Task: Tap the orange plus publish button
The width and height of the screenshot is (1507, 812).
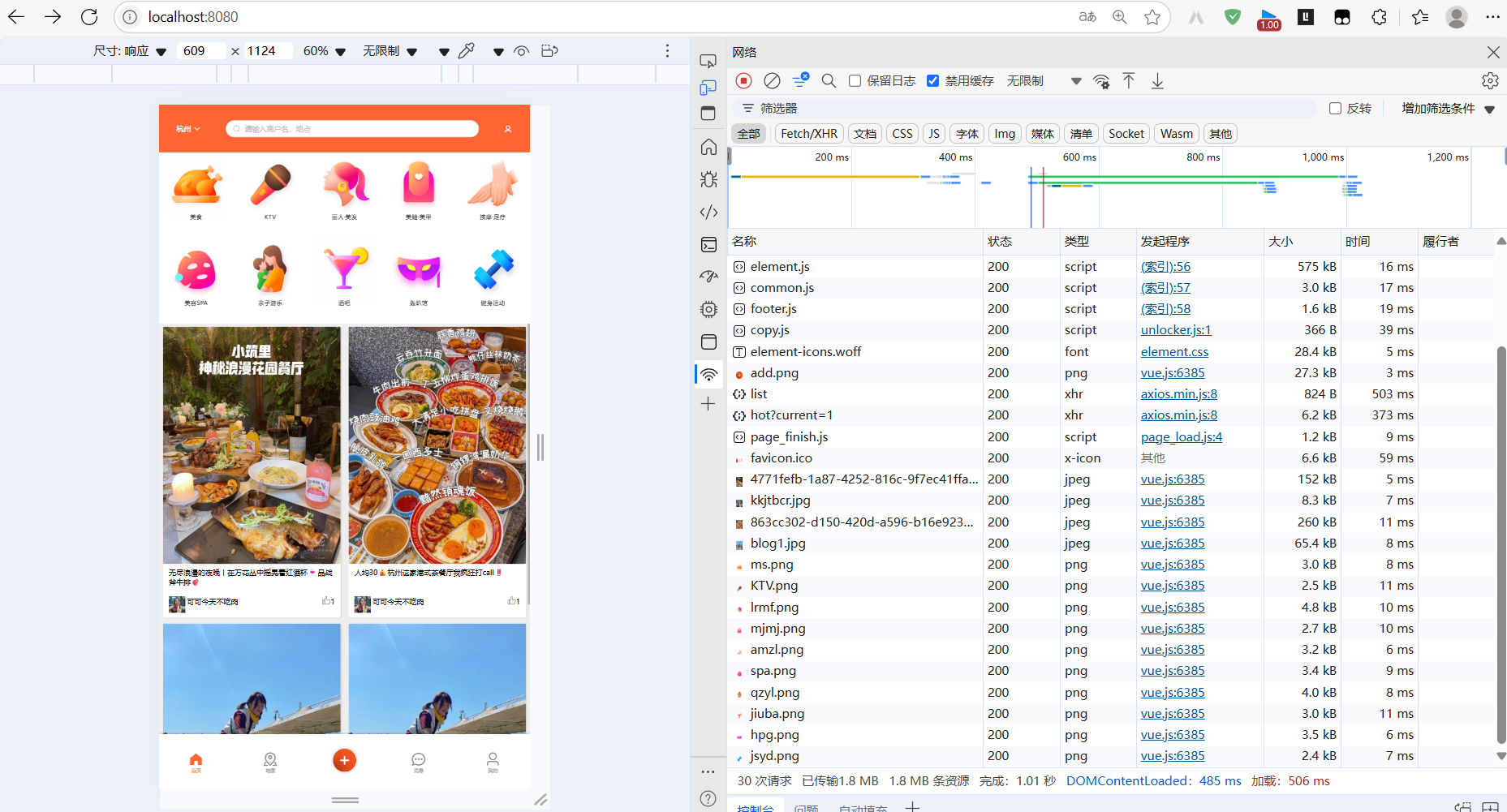Action: point(344,760)
